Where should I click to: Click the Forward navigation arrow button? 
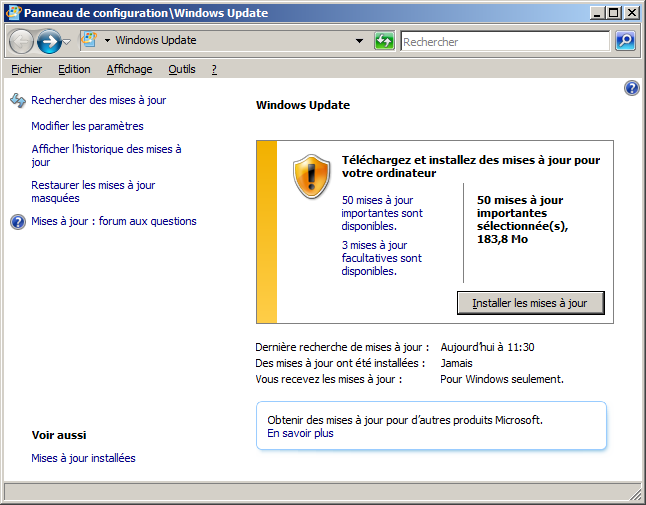[x=48, y=41]
